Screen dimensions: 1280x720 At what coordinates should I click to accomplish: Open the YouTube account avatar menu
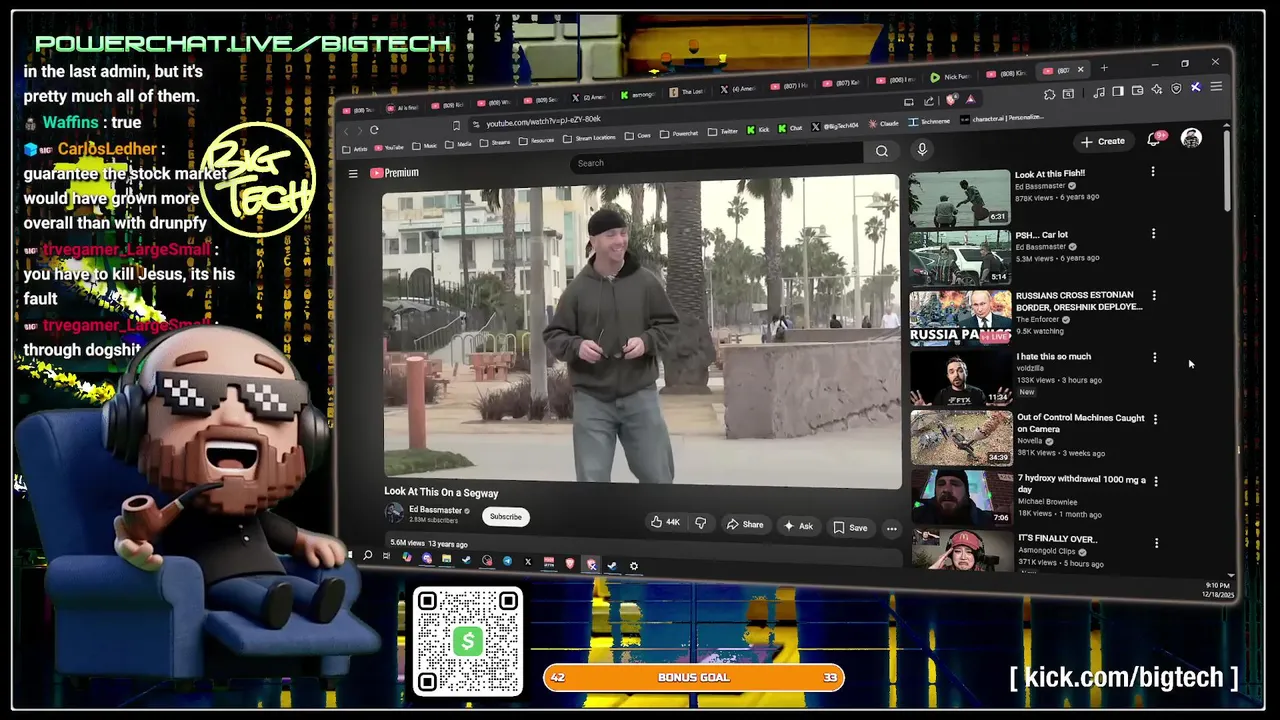(1191, 138)
